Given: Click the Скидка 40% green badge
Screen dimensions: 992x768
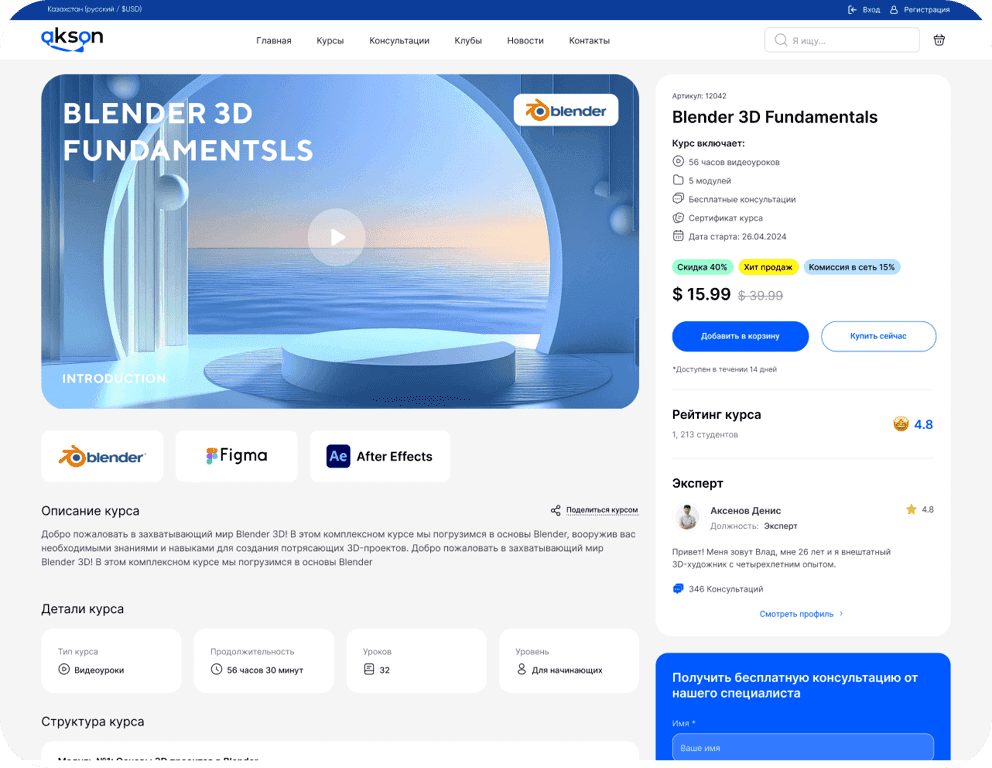Looking at the screenshot, I should 702,267.
